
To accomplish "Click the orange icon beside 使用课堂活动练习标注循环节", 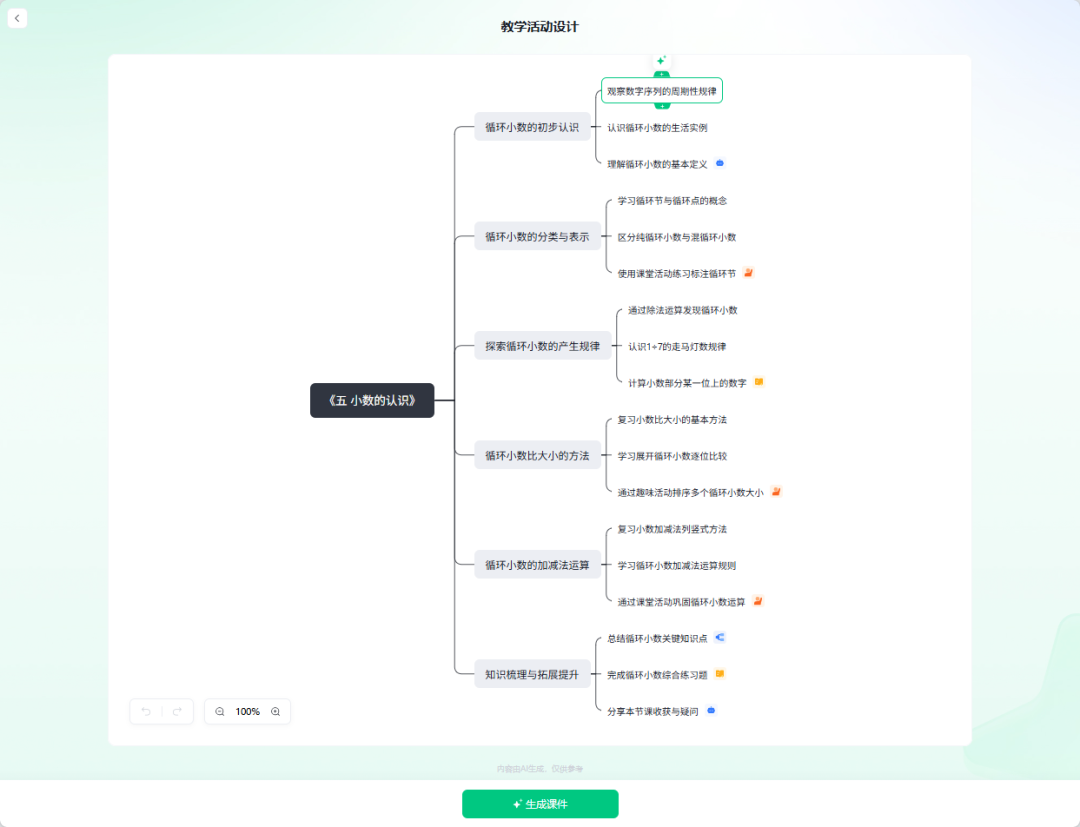I will [x=748, y=273].
